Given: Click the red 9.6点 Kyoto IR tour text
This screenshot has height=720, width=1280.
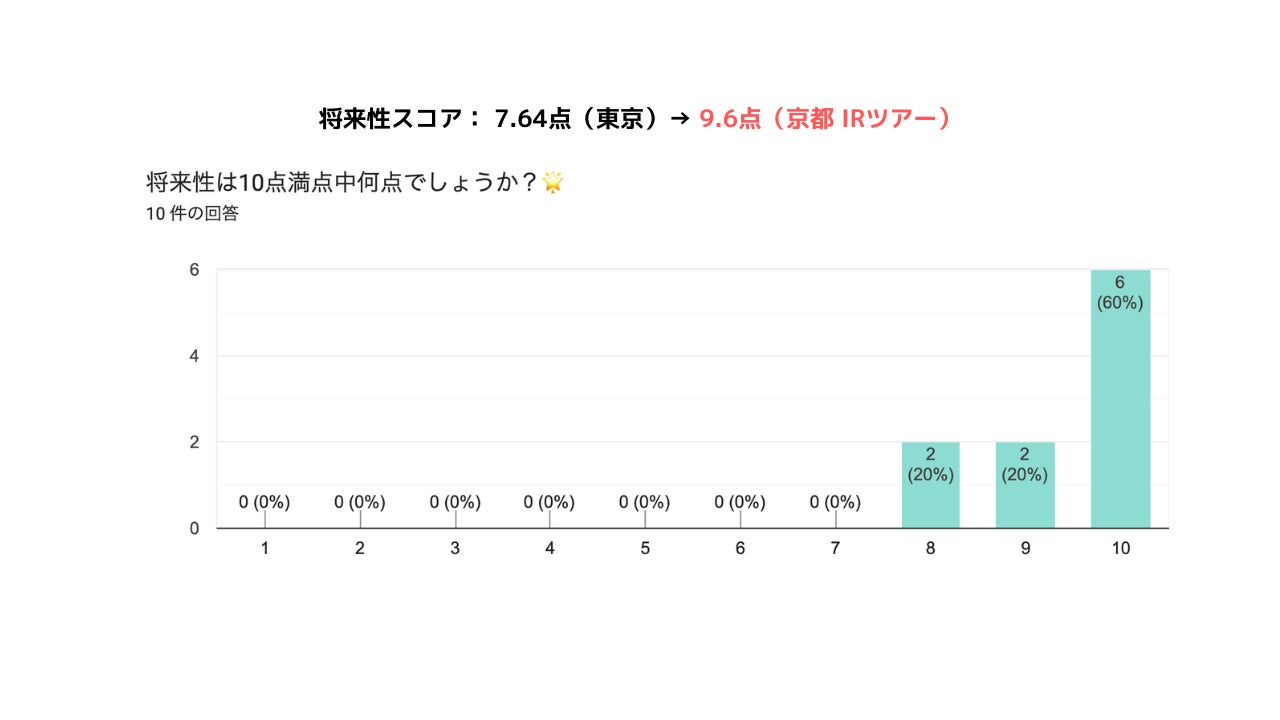Looking at the screenshot, I should click(825, 118).
